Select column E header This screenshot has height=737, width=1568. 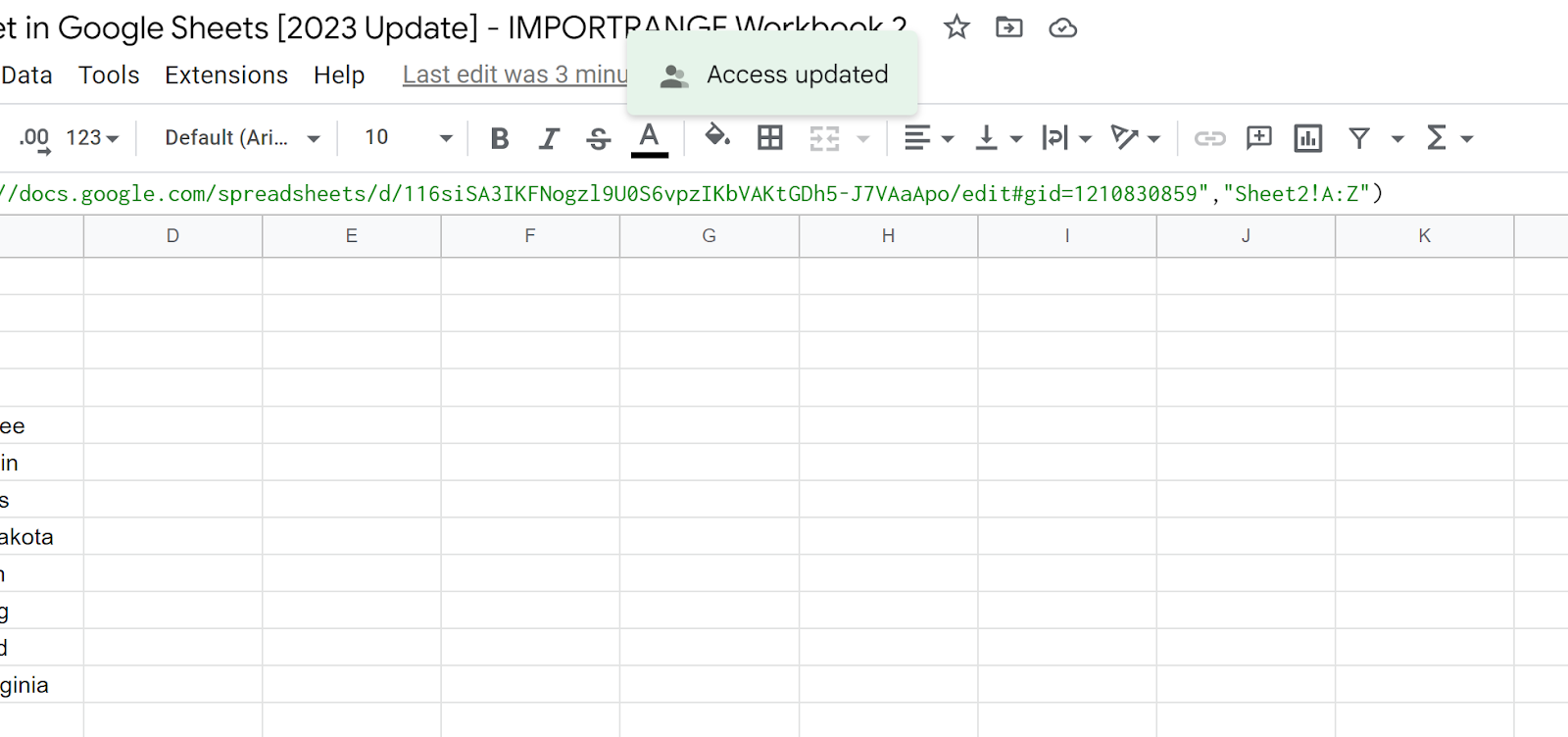point(352,235)
